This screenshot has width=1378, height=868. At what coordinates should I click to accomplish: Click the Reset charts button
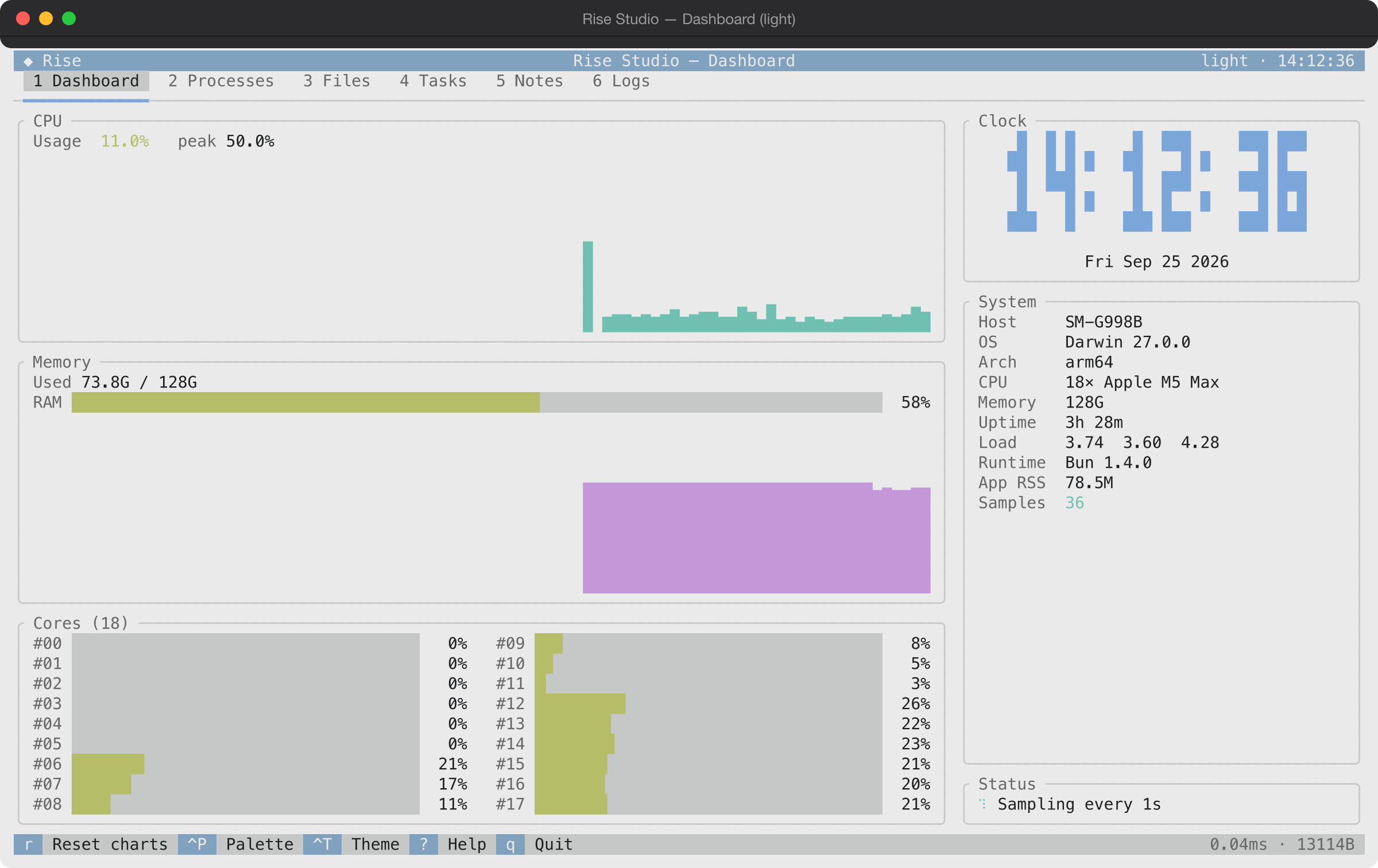110,844
